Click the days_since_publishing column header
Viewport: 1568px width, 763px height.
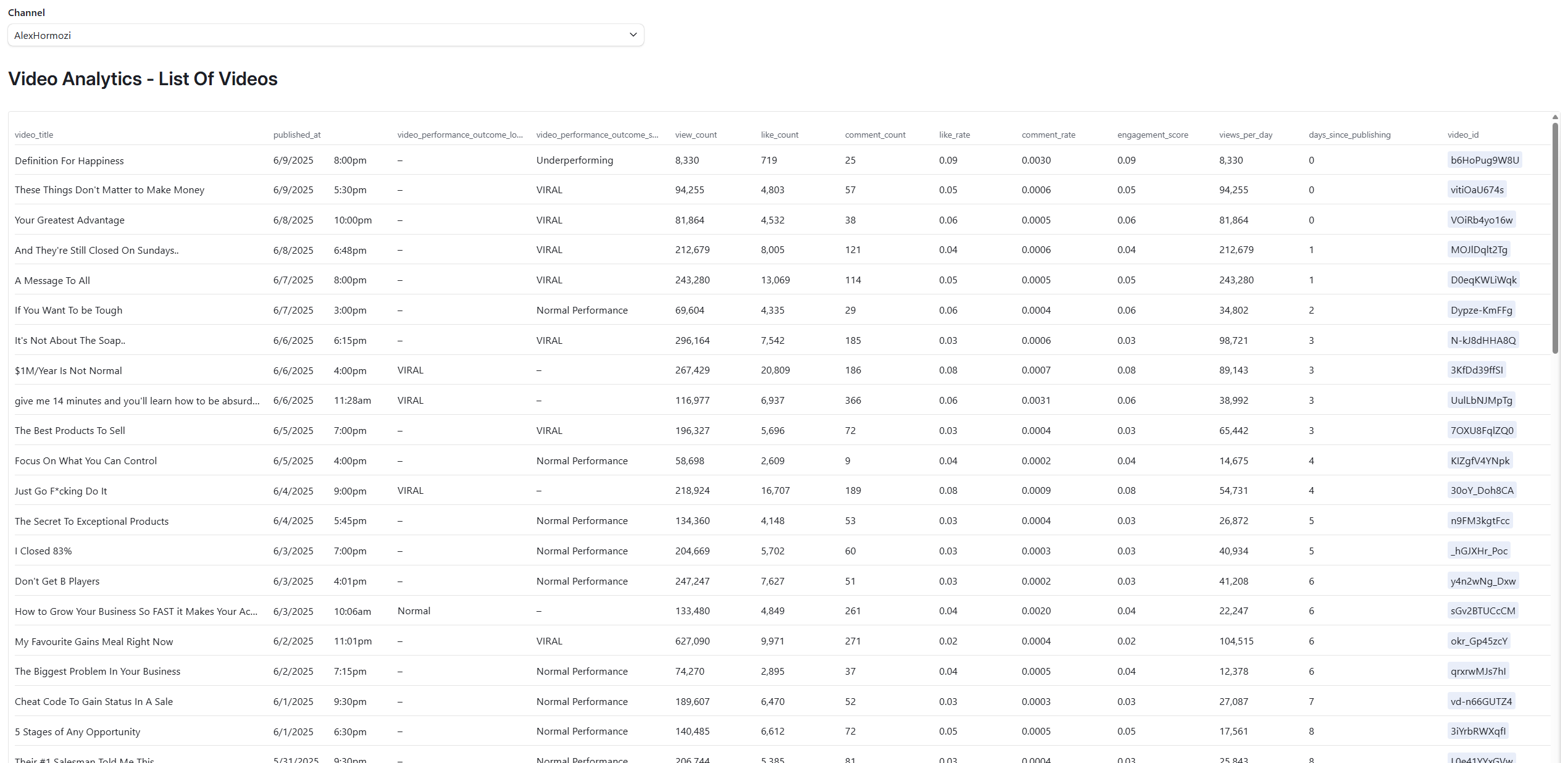1349,135
